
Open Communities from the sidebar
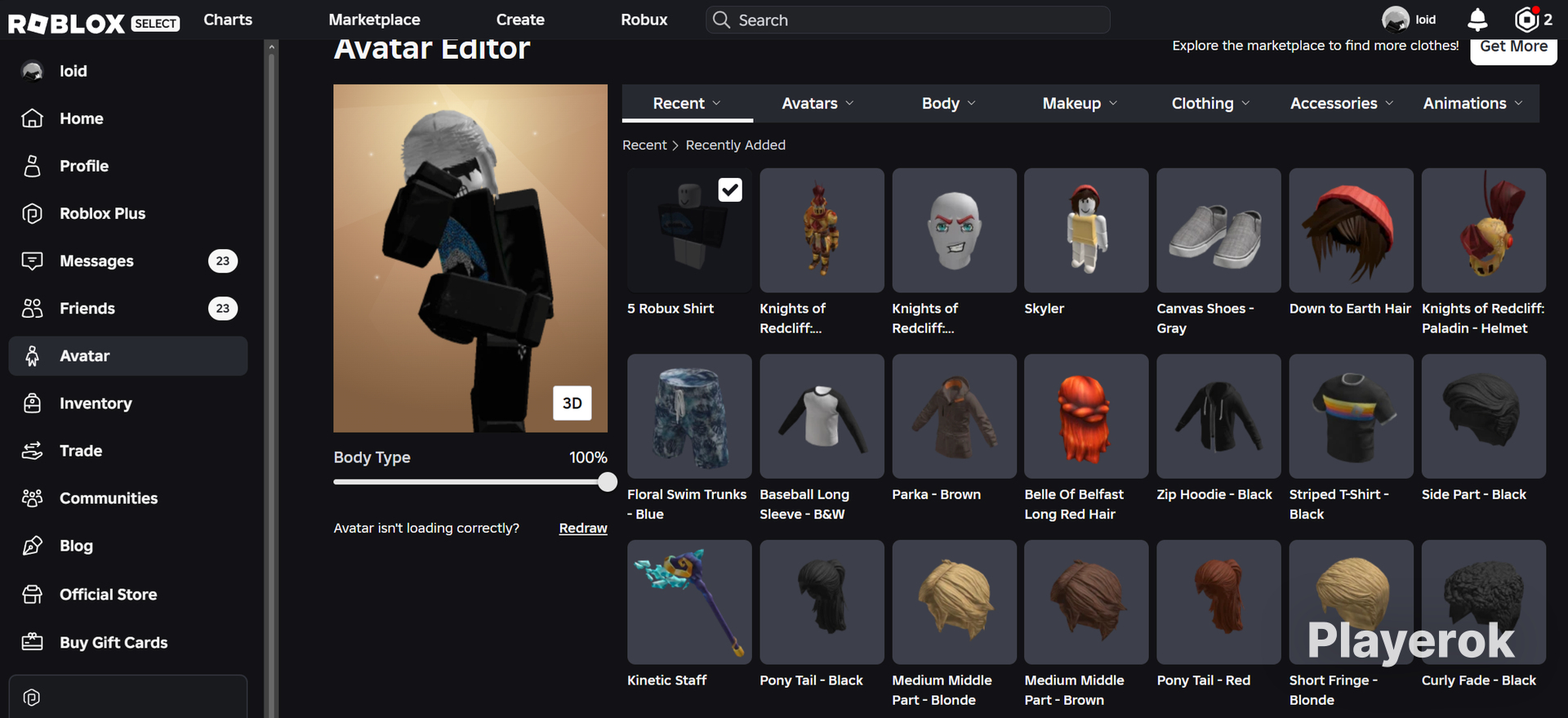click(x=128, y=497)
